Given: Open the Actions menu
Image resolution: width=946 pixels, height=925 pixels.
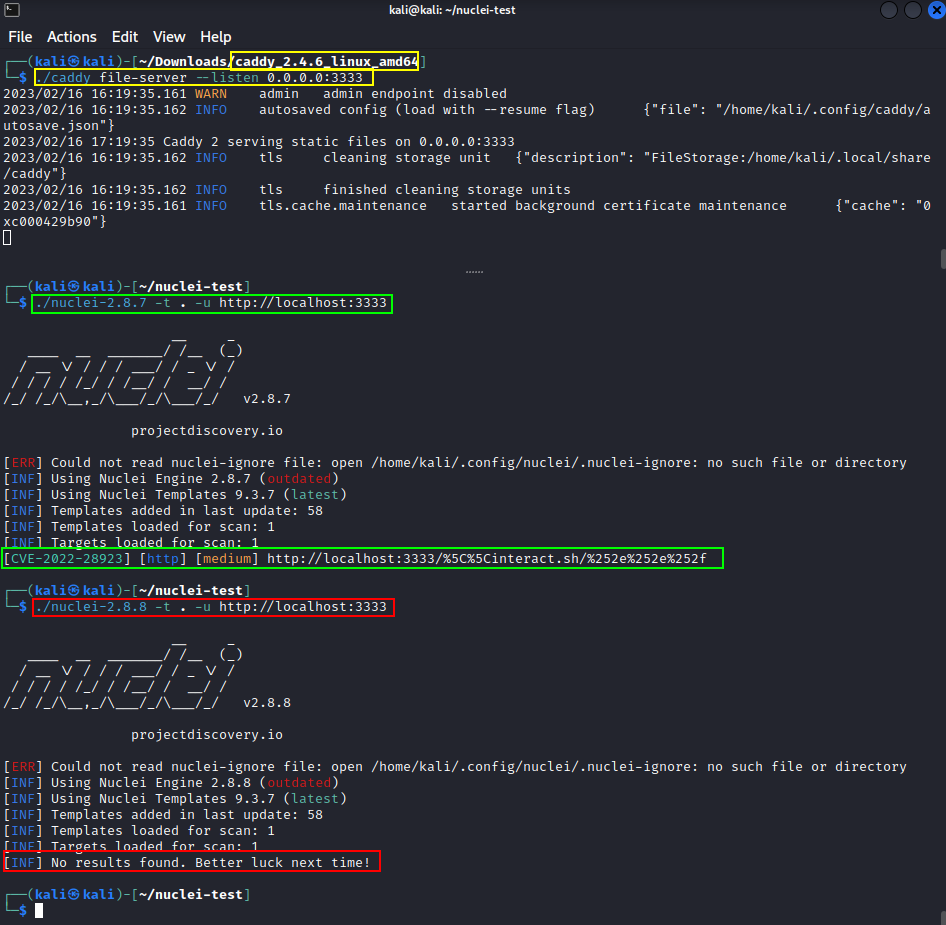Looking at the screenshot, I should [x=72, y=37].
